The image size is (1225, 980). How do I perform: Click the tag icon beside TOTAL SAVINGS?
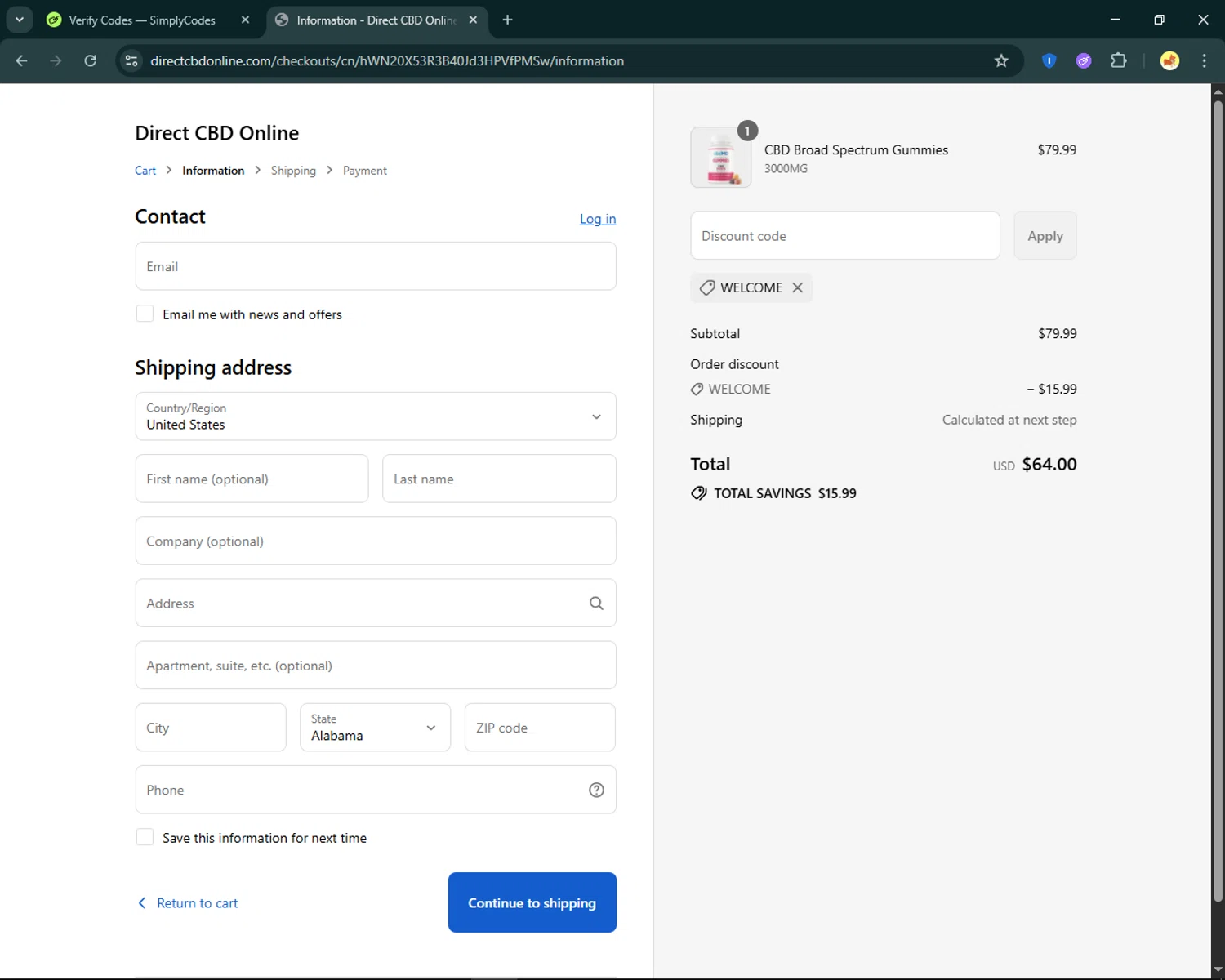[x=699, y=493]
